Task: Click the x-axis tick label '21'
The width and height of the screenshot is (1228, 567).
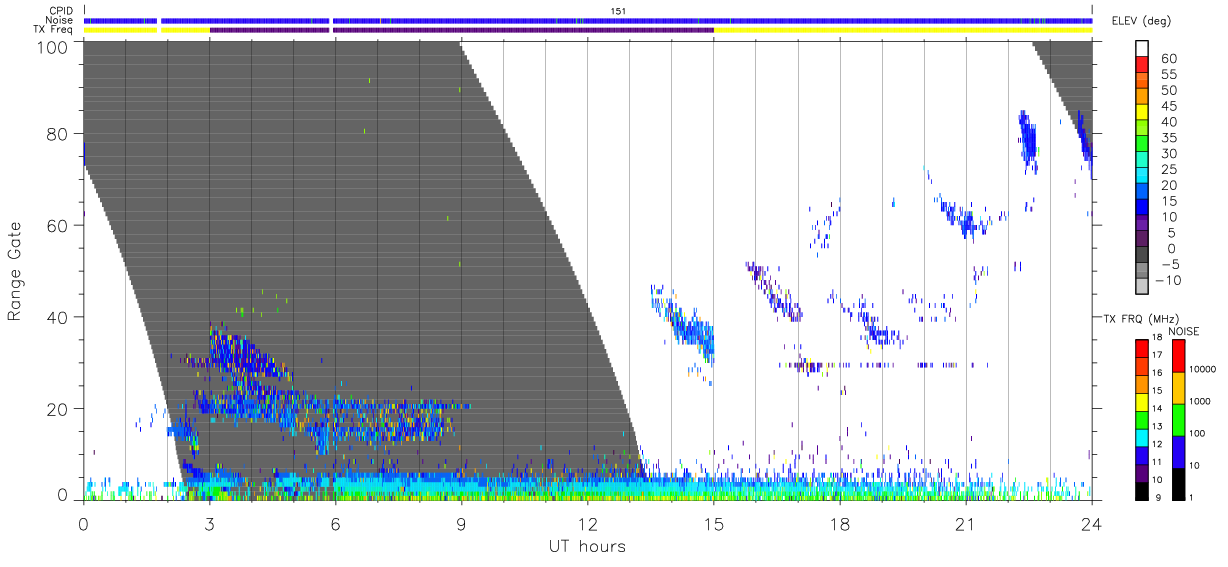Action: [965, 523]
